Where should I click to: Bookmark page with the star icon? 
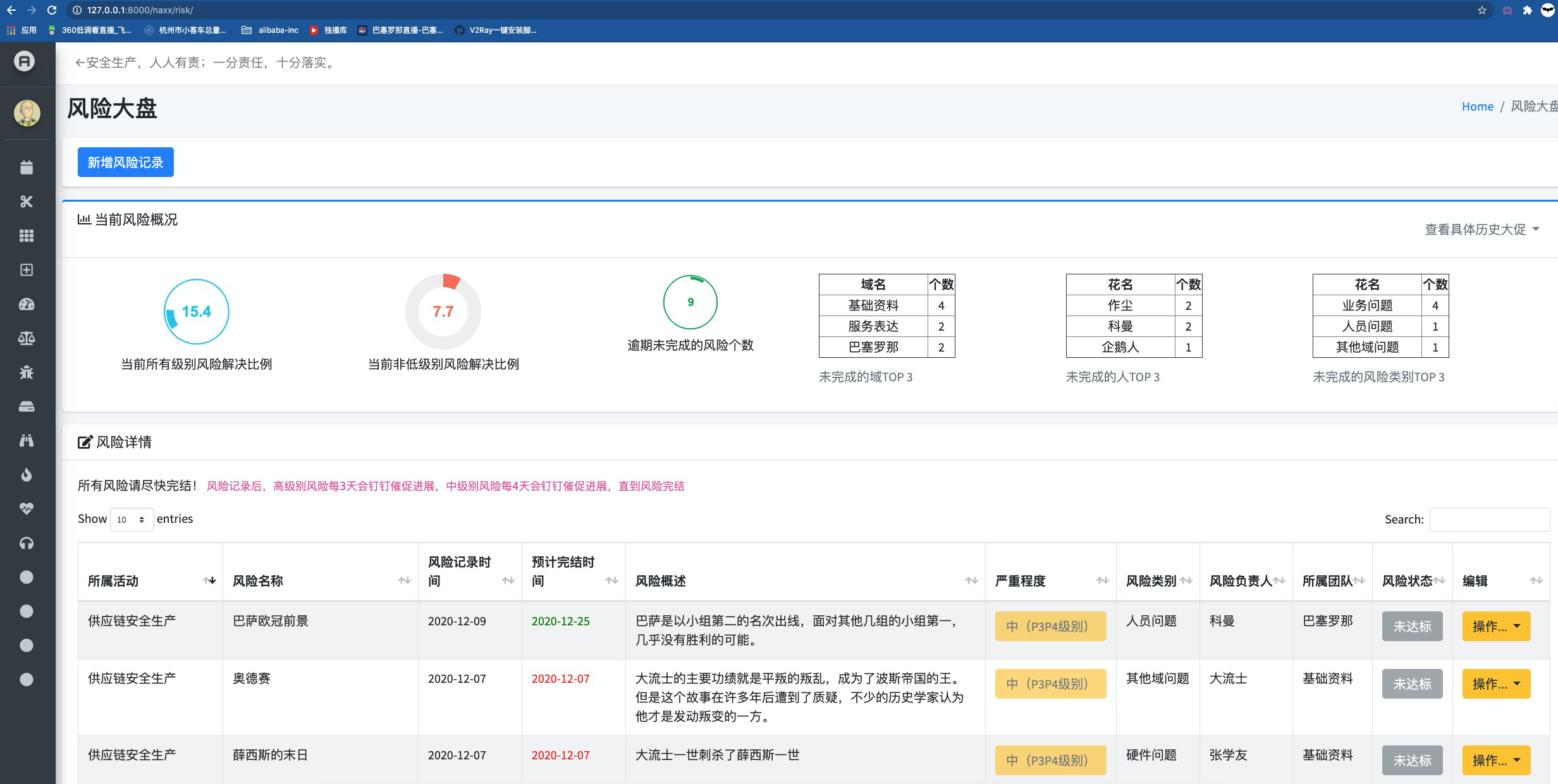(1481, 10)
